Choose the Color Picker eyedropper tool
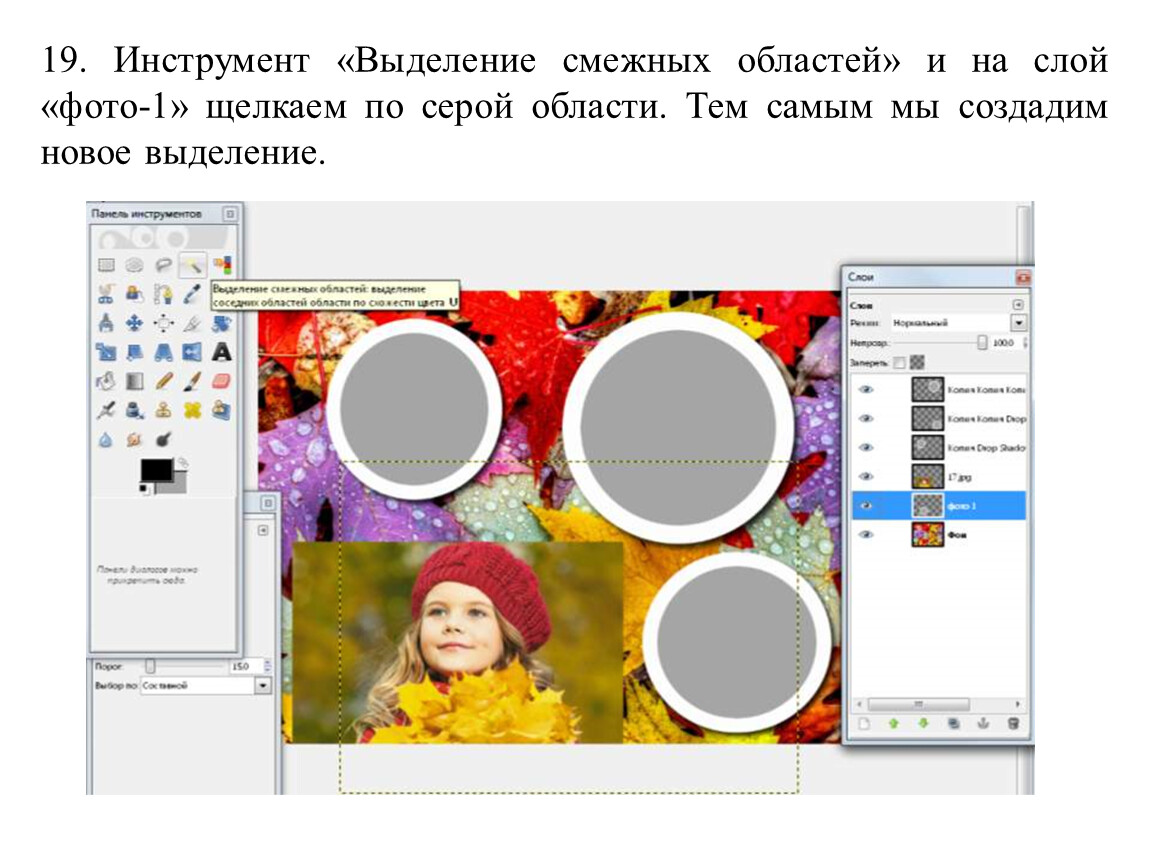 (x=192, y=294)
